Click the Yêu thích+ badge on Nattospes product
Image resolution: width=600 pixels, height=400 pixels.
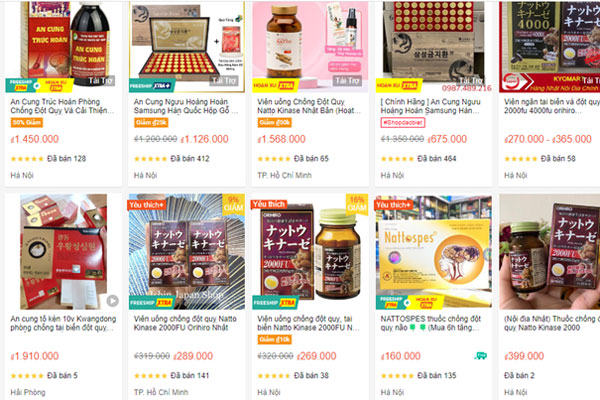[393, 205]
